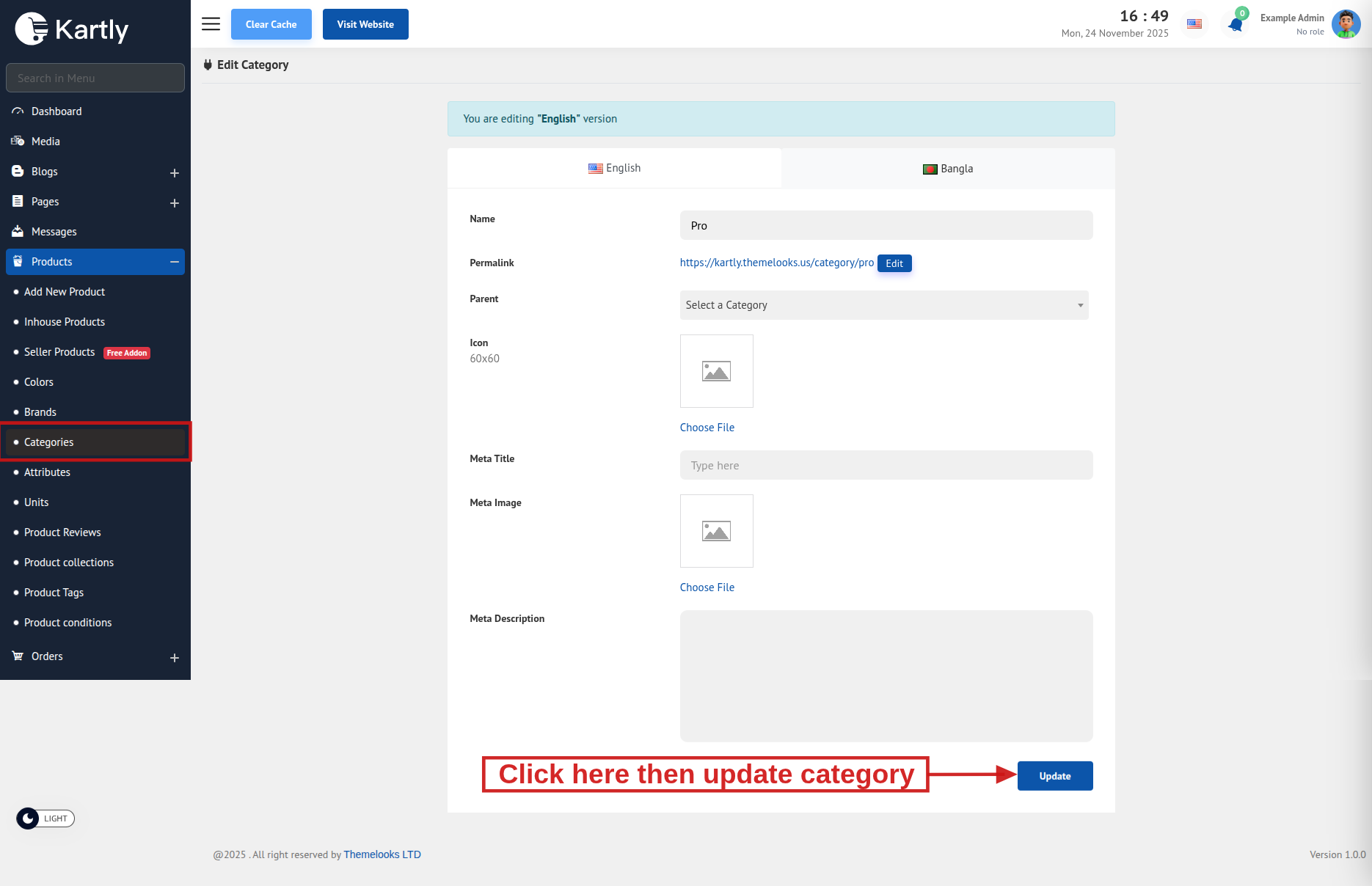Click the Kartly logo
This screenshot has height=886, width=1372.
pos(72,29)
